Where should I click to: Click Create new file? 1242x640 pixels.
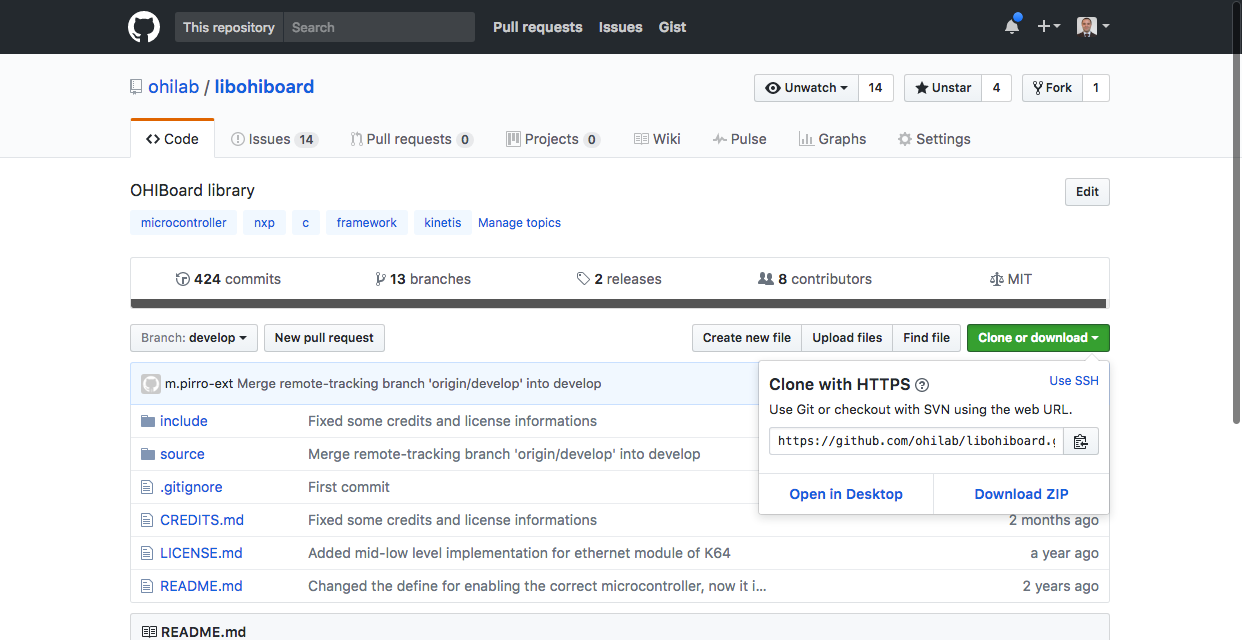pos(747,338)
